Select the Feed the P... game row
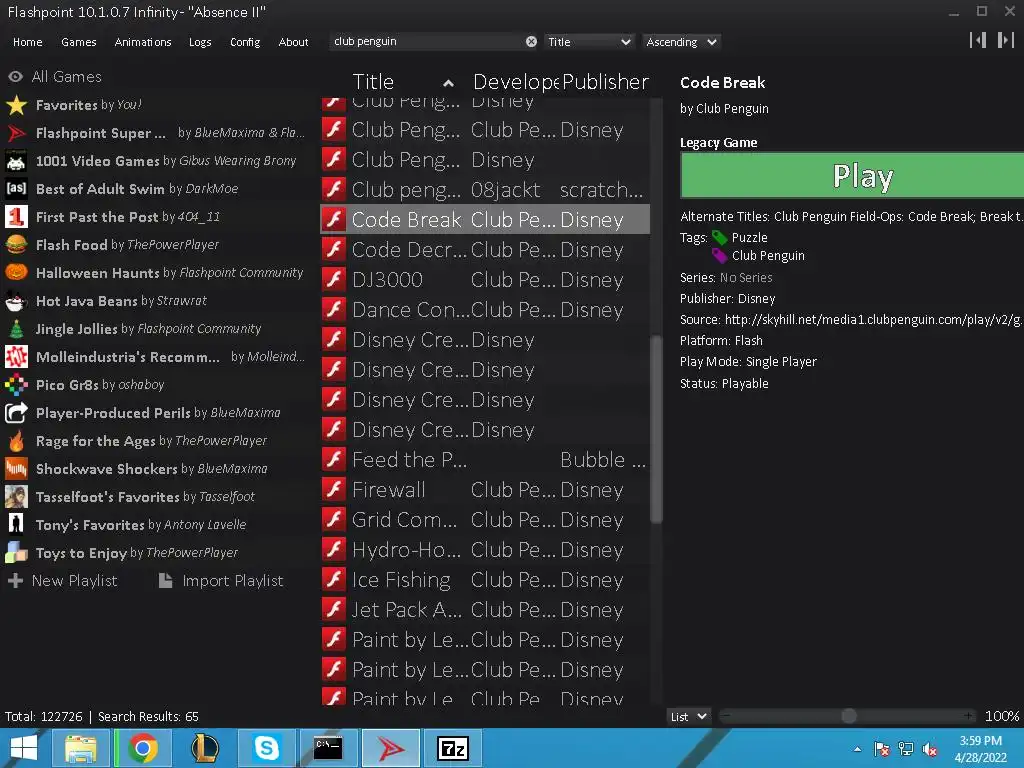 point(485,460)
